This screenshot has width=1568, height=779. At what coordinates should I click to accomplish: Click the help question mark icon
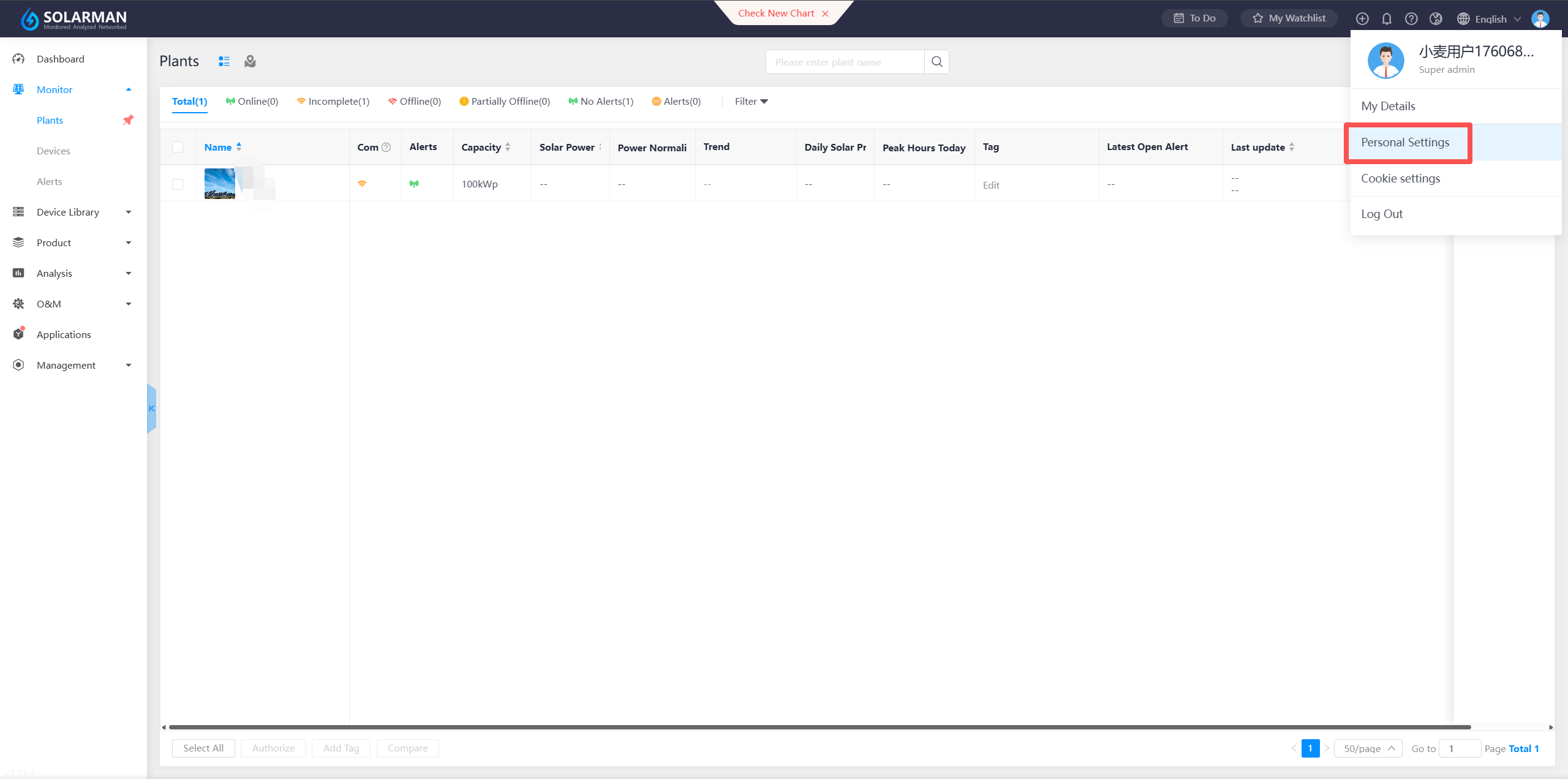pyautogui.click(x=1411, y=18)
